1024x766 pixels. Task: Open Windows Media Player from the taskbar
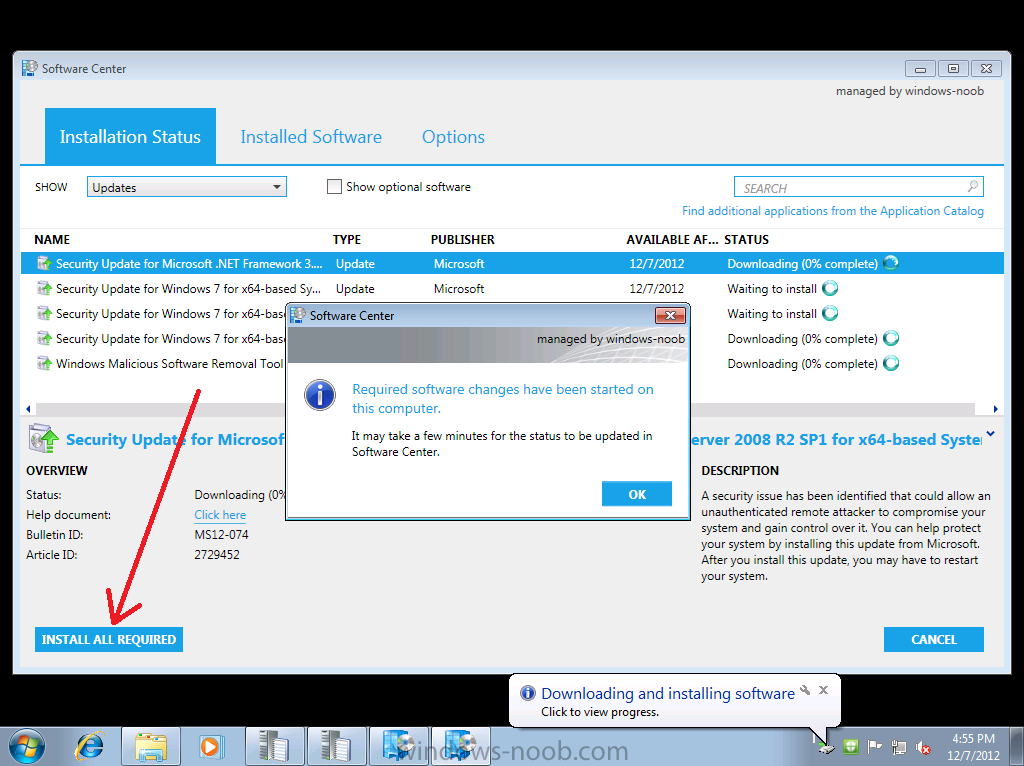[x=211, y=746]
